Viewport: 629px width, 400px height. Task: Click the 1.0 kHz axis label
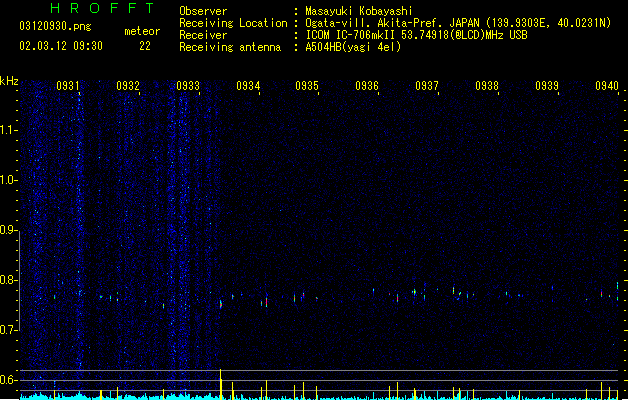point(8,180)
